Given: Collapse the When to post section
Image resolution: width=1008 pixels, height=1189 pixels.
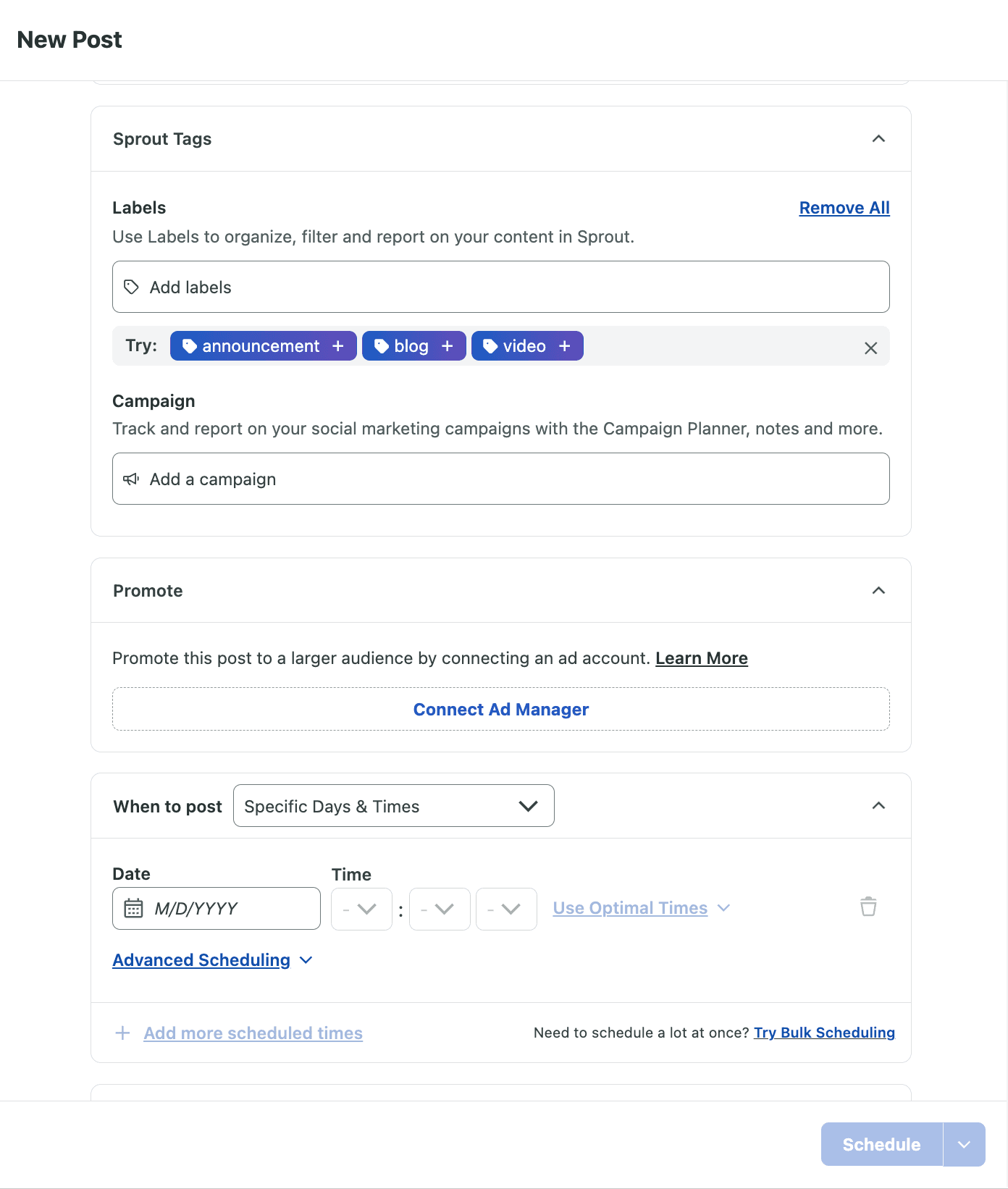Looking at the screenshot, I should (x=878, y=806).
